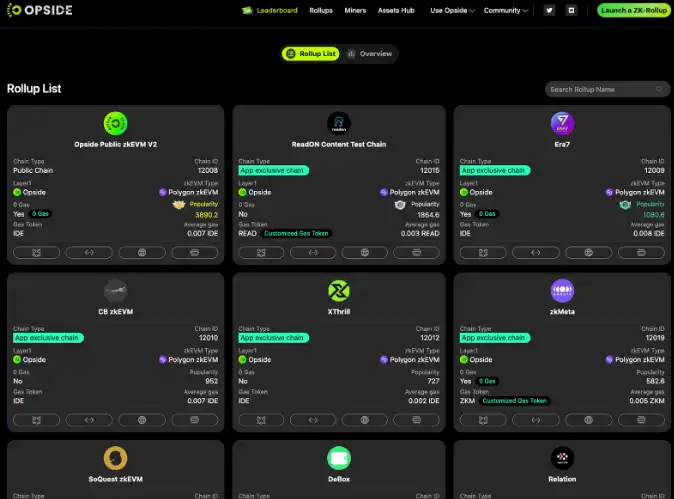
Task: Click the ReadON Content Test Chain title
Action: [x=339, y=144]
